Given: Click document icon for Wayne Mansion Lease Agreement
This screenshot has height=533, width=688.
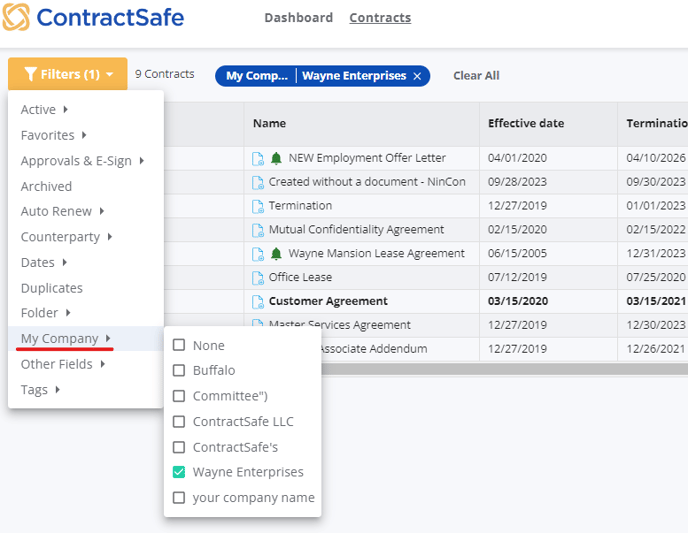Looking at the screenshot, I should [258, 254].
